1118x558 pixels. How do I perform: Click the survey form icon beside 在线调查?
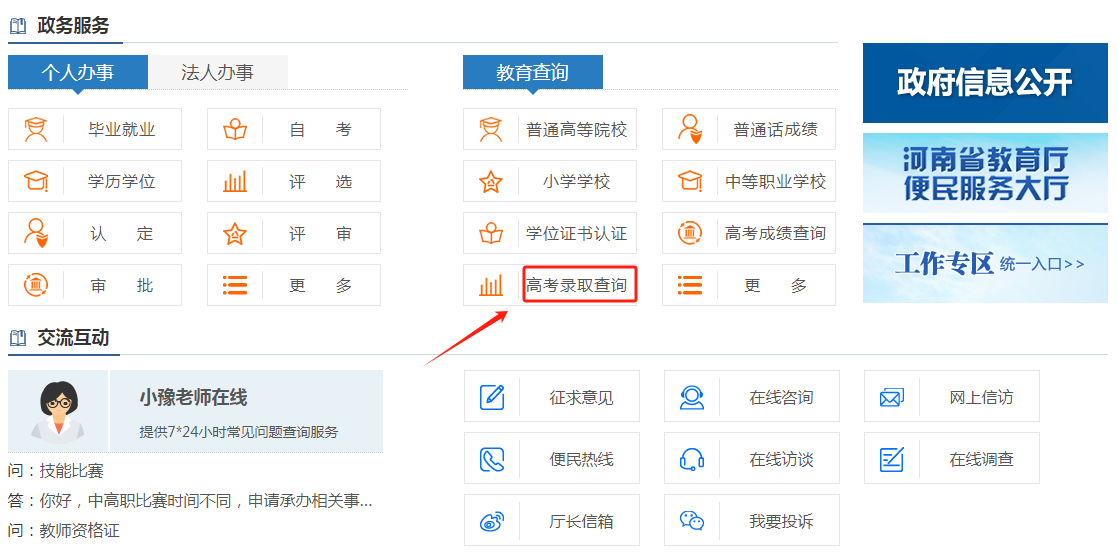[x=892, y=459]
